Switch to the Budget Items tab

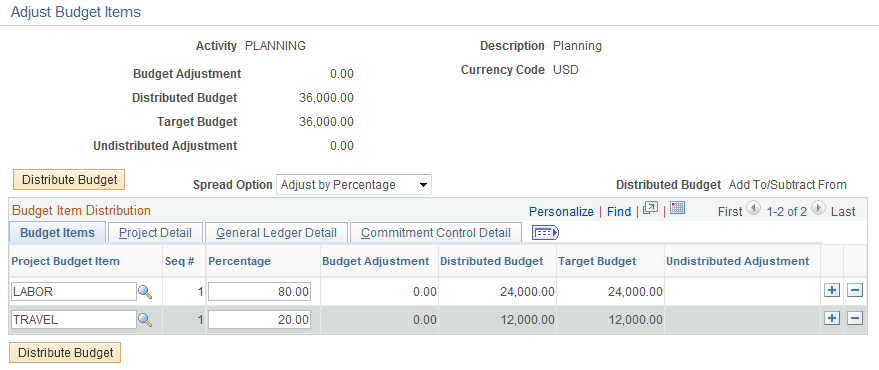(57, 233)
